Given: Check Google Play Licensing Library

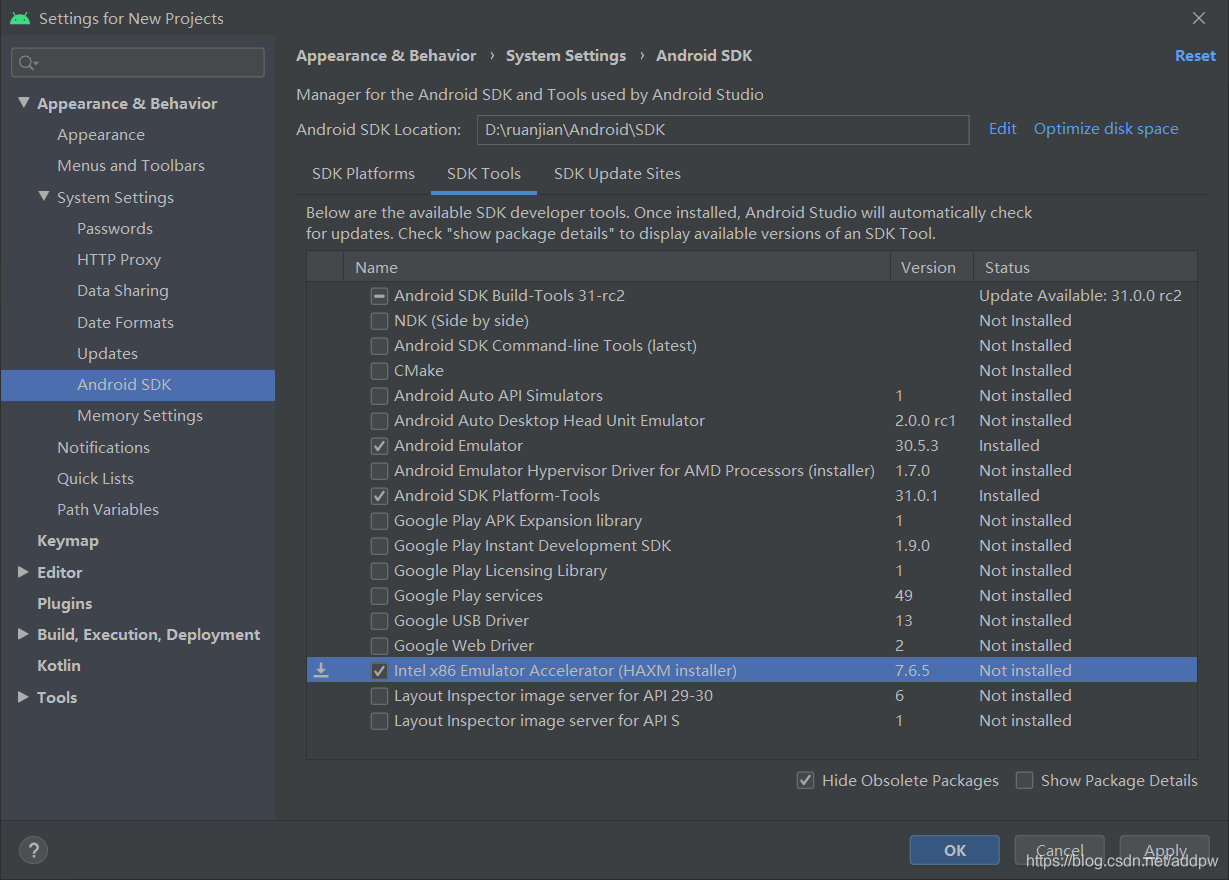Looking at the screenshot, I should pos(379,571).
